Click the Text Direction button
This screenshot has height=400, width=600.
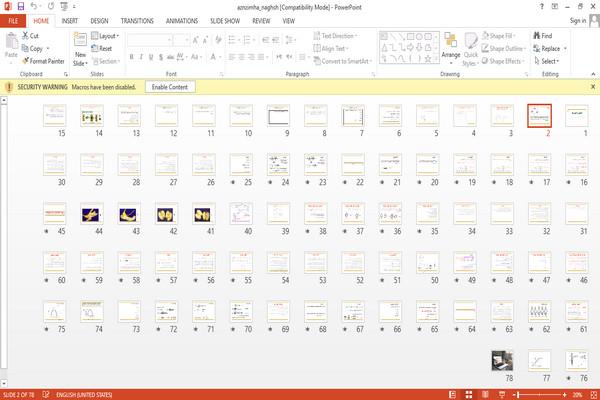335,36
